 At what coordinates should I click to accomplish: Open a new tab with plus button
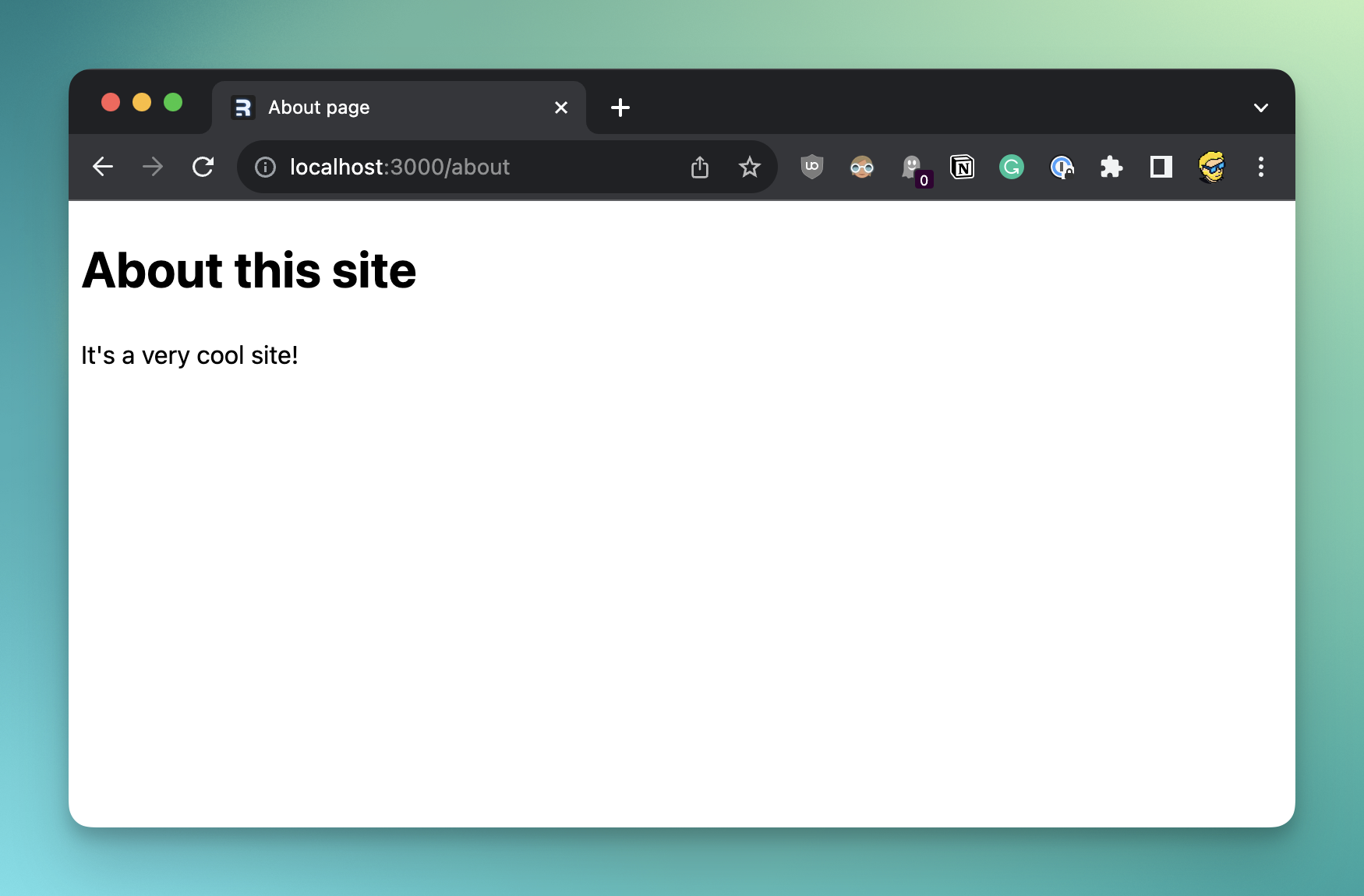point(620,108)
